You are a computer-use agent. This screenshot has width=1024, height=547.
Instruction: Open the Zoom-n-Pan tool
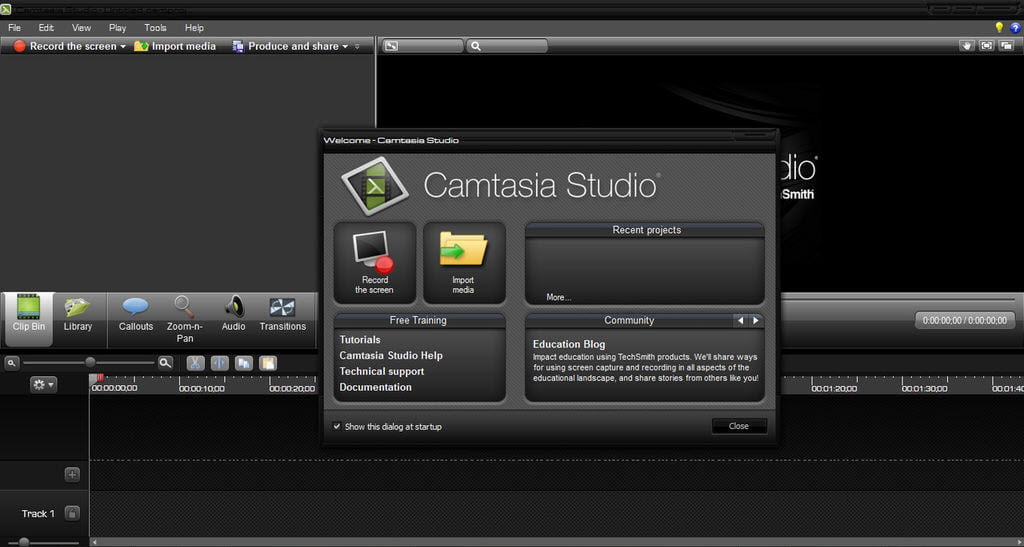(x=185, y=319)
